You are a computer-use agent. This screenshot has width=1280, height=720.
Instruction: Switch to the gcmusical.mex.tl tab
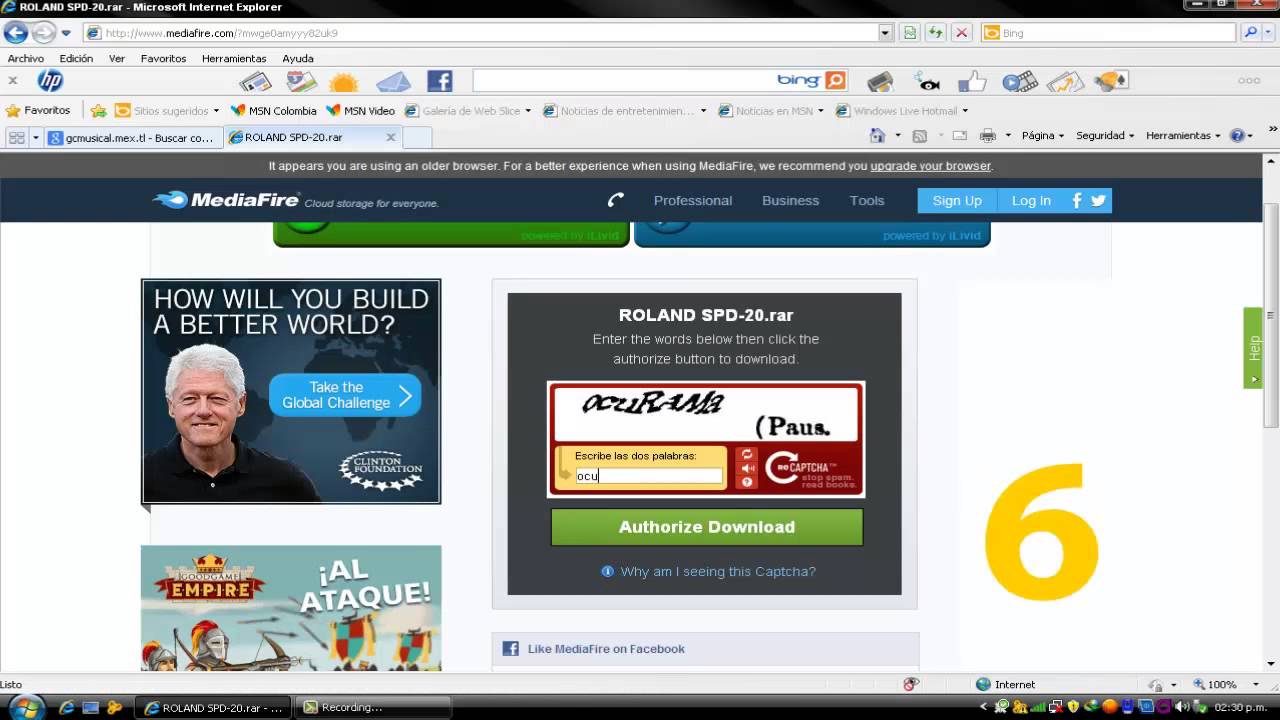(x=133, y=138)
